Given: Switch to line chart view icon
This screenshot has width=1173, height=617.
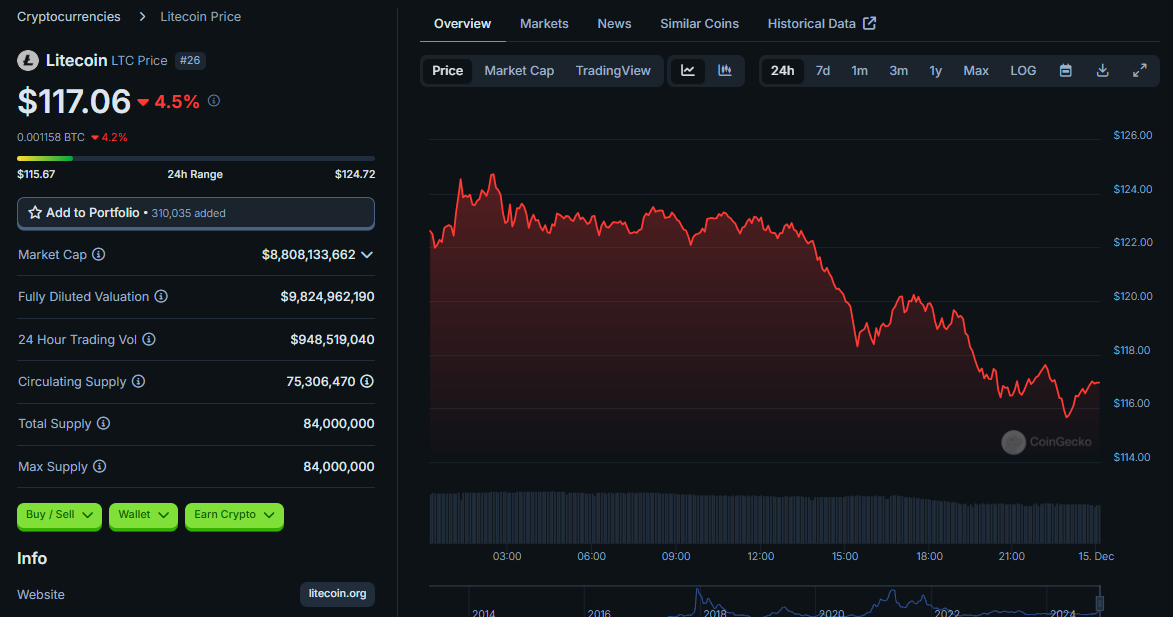Looking at the screenshot, I should coord(687,70).
